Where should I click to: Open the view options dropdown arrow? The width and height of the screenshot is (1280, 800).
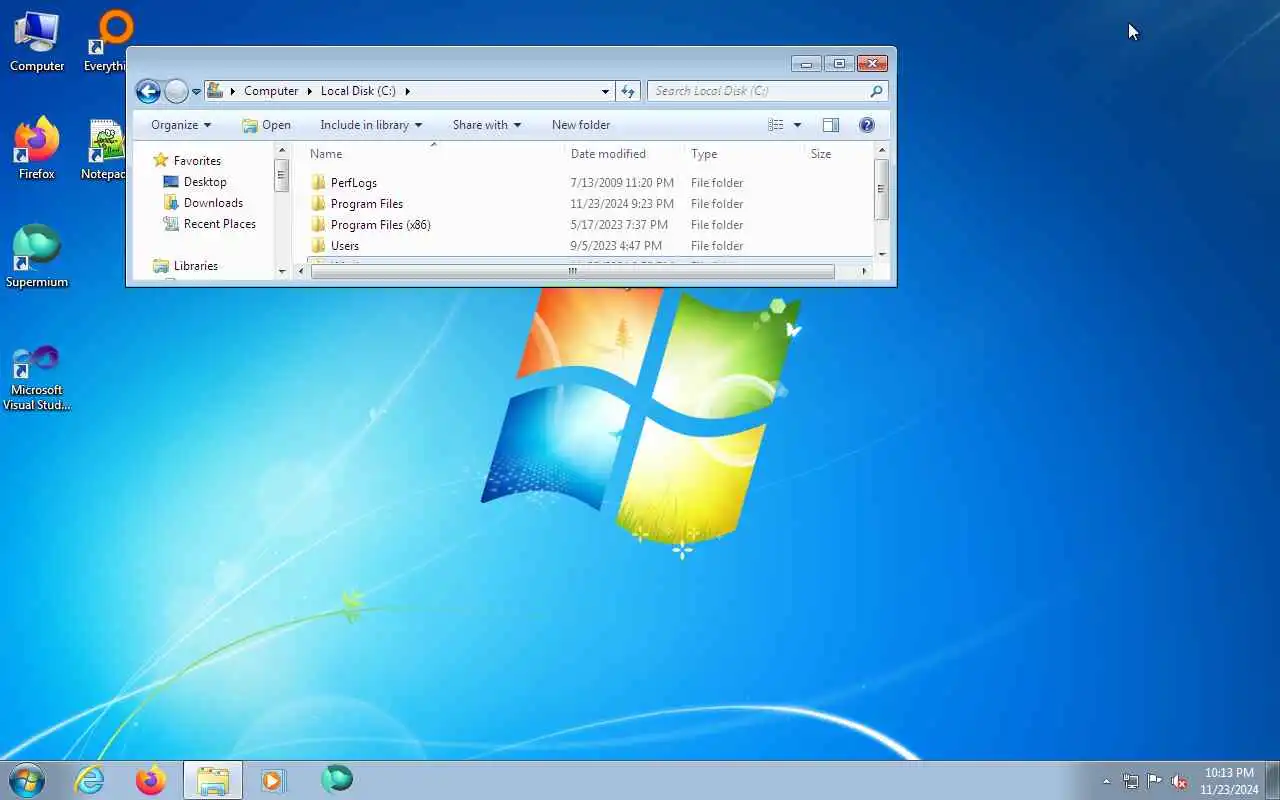(x=797, y=125)
